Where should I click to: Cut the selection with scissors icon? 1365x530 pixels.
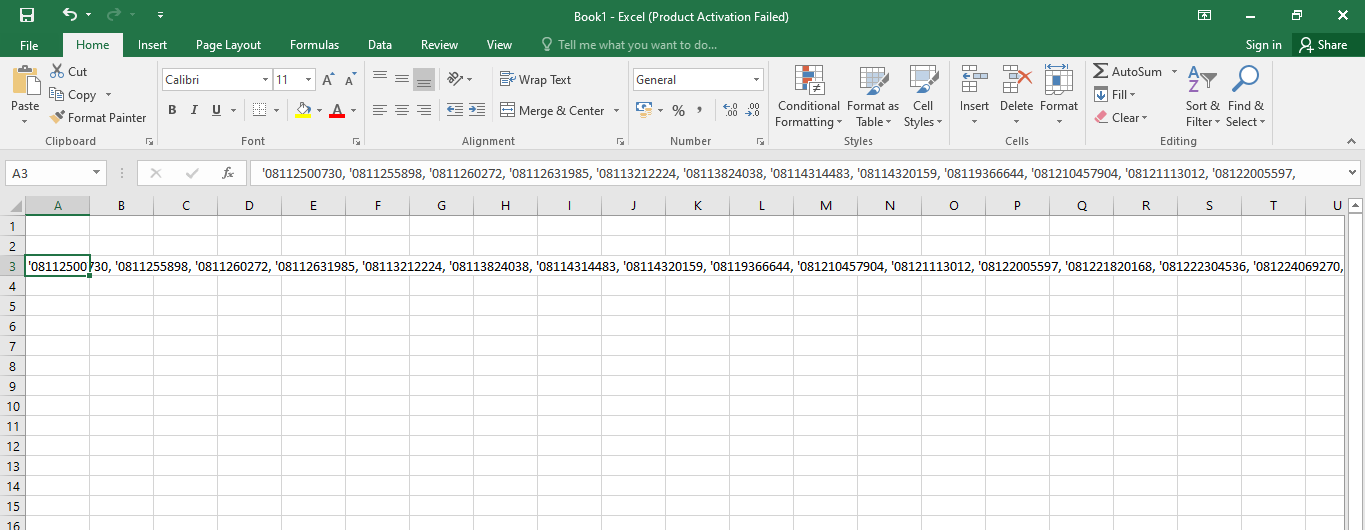click(58, 71)
